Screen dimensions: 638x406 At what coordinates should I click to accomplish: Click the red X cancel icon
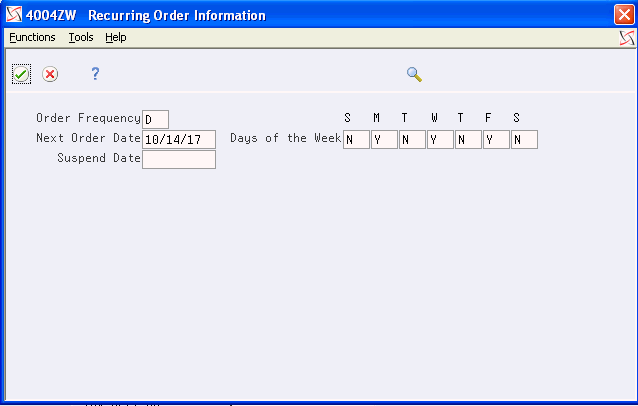(x=50, y=74)
